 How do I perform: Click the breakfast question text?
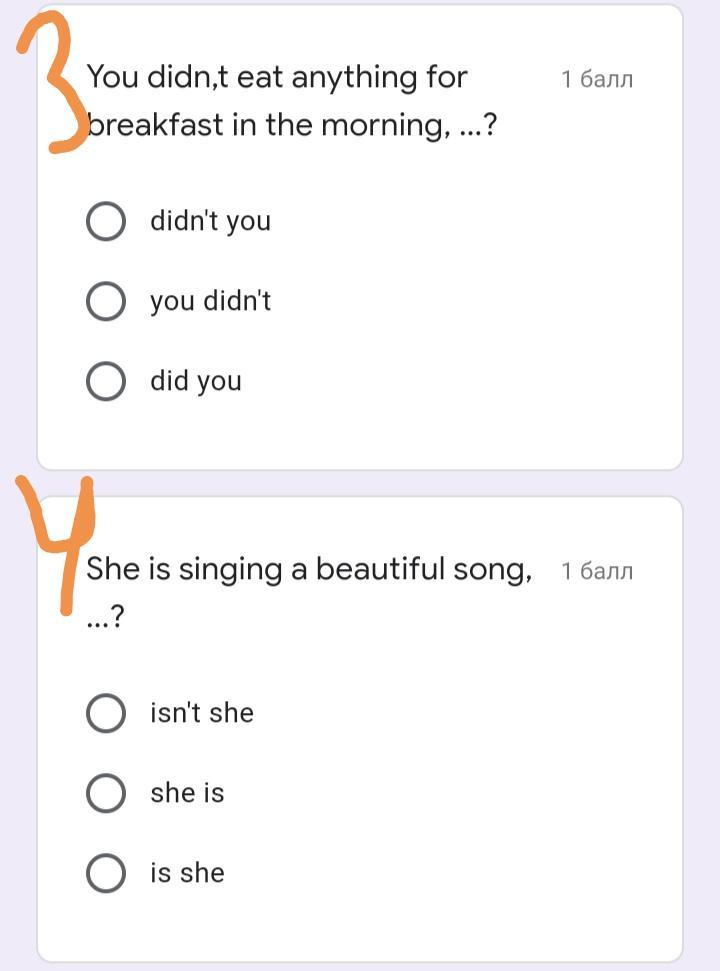[292, 102]
